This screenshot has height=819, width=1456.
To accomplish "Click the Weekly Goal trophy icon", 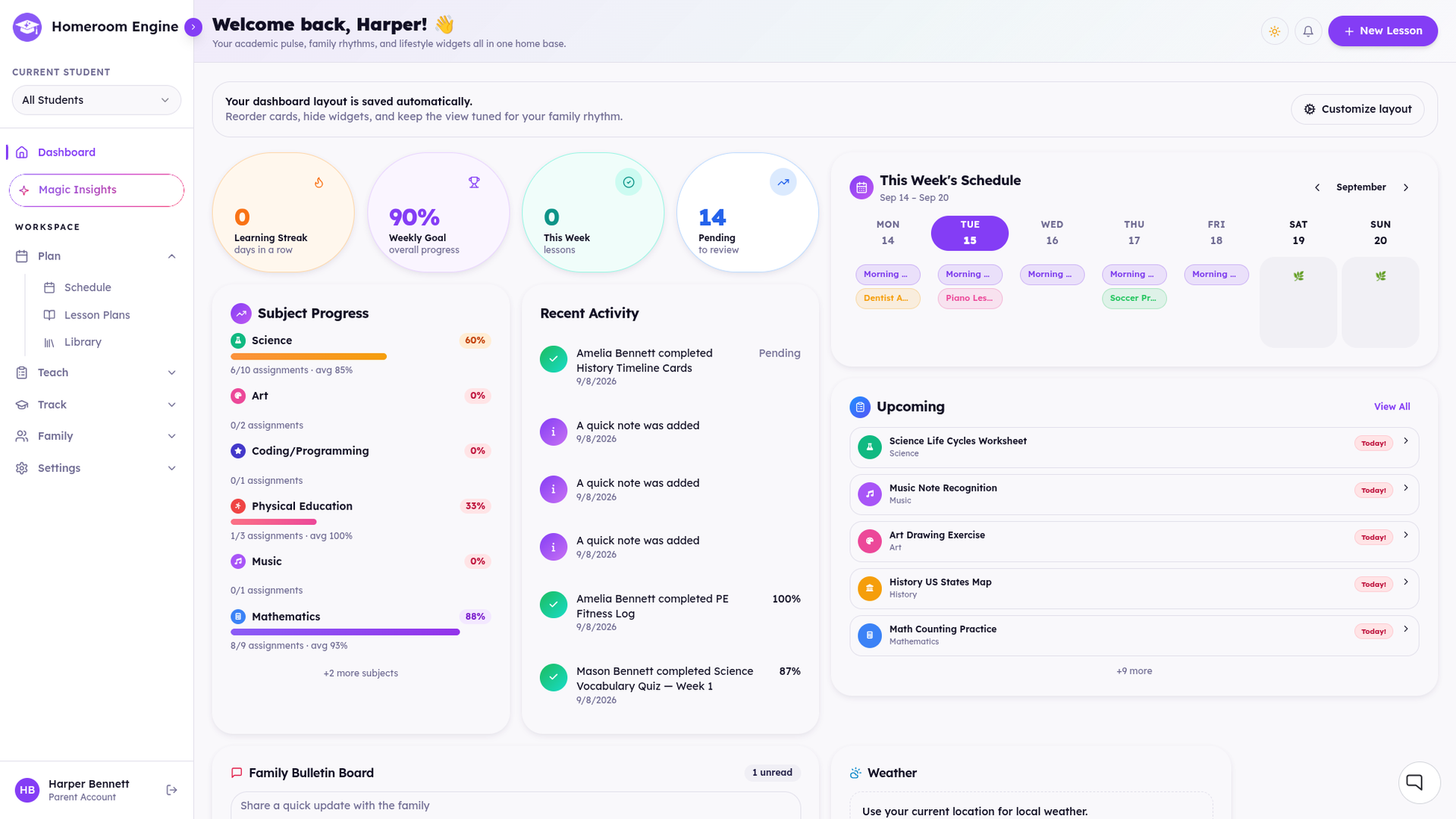I will click(474, 182).
